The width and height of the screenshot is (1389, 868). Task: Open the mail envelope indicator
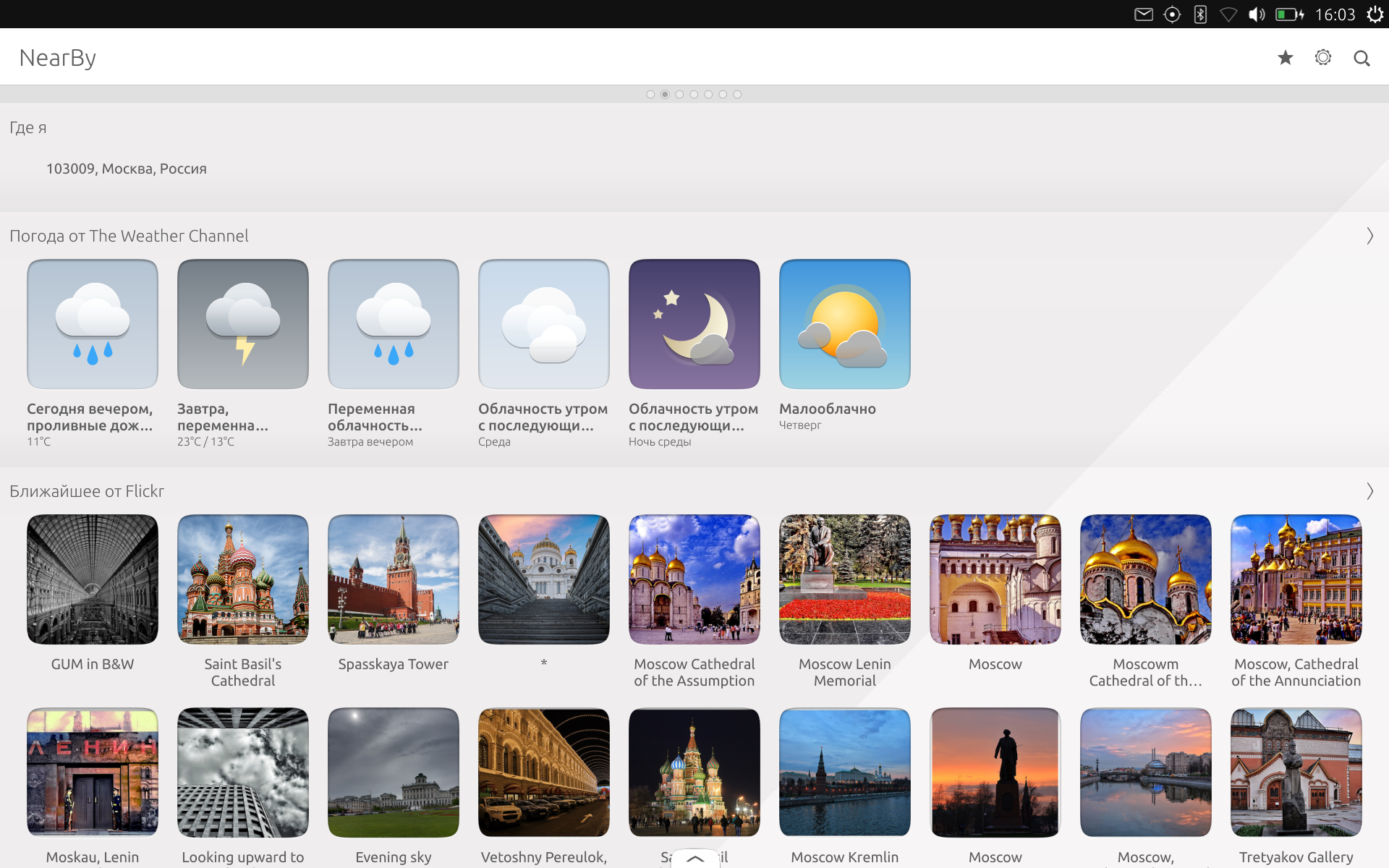pyautogui.click(x=1144, y=14)
